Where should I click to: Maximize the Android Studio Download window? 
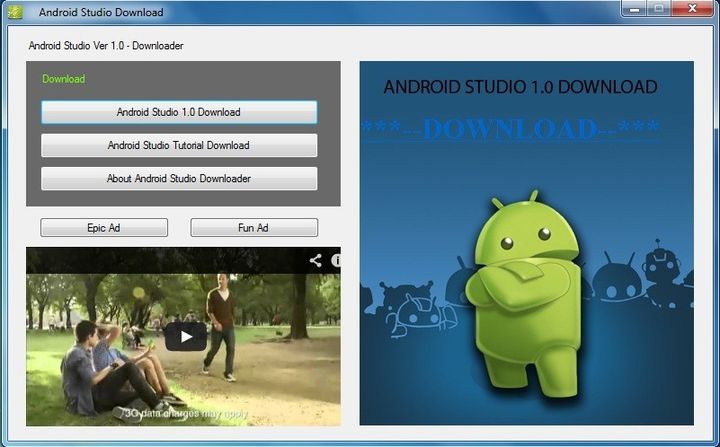[x=658, y=8]
